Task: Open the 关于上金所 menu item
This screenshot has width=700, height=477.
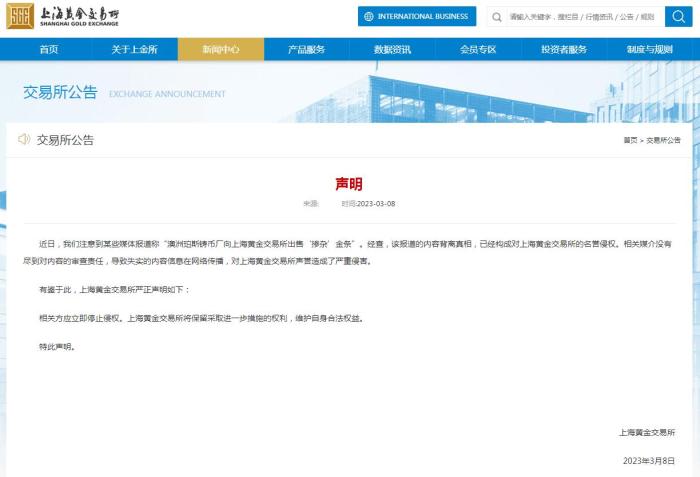Action: pos(134,49)
